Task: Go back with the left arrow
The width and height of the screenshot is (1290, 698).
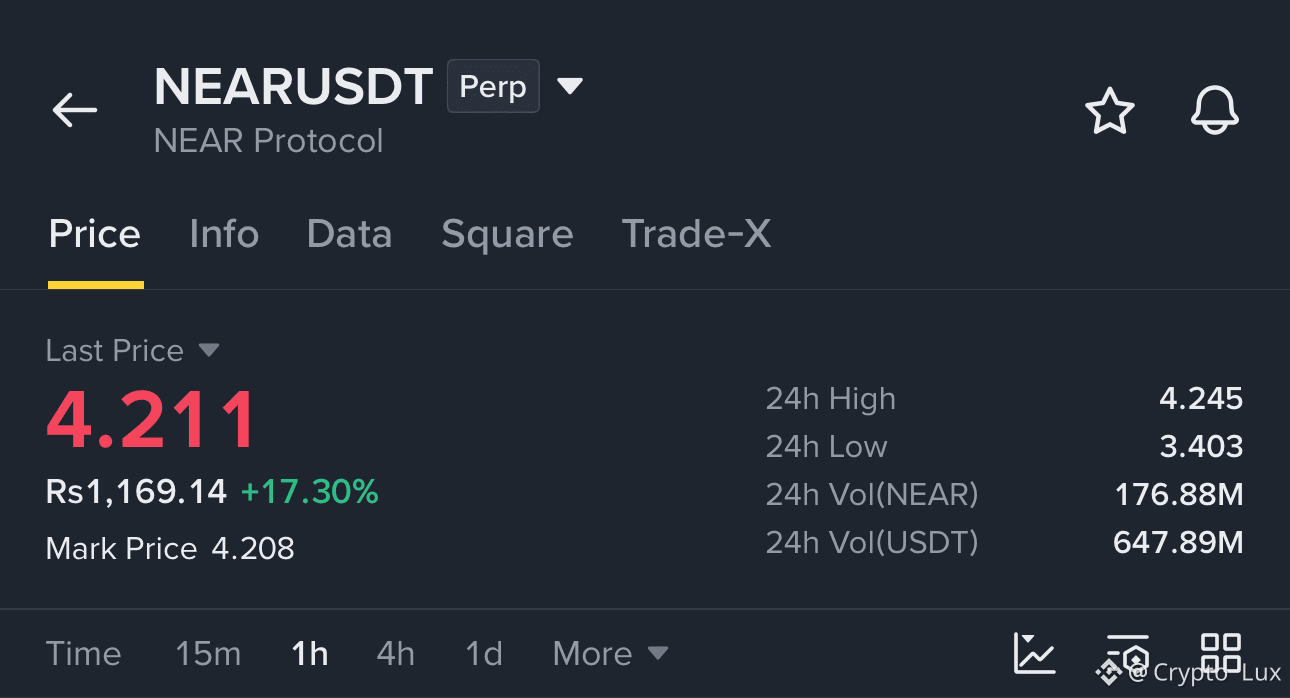Action: point(75,110)
